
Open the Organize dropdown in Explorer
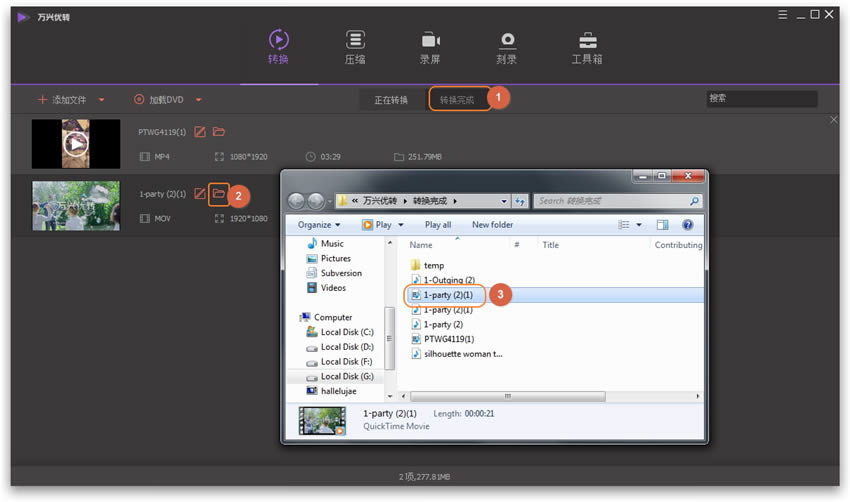[318, 225]
